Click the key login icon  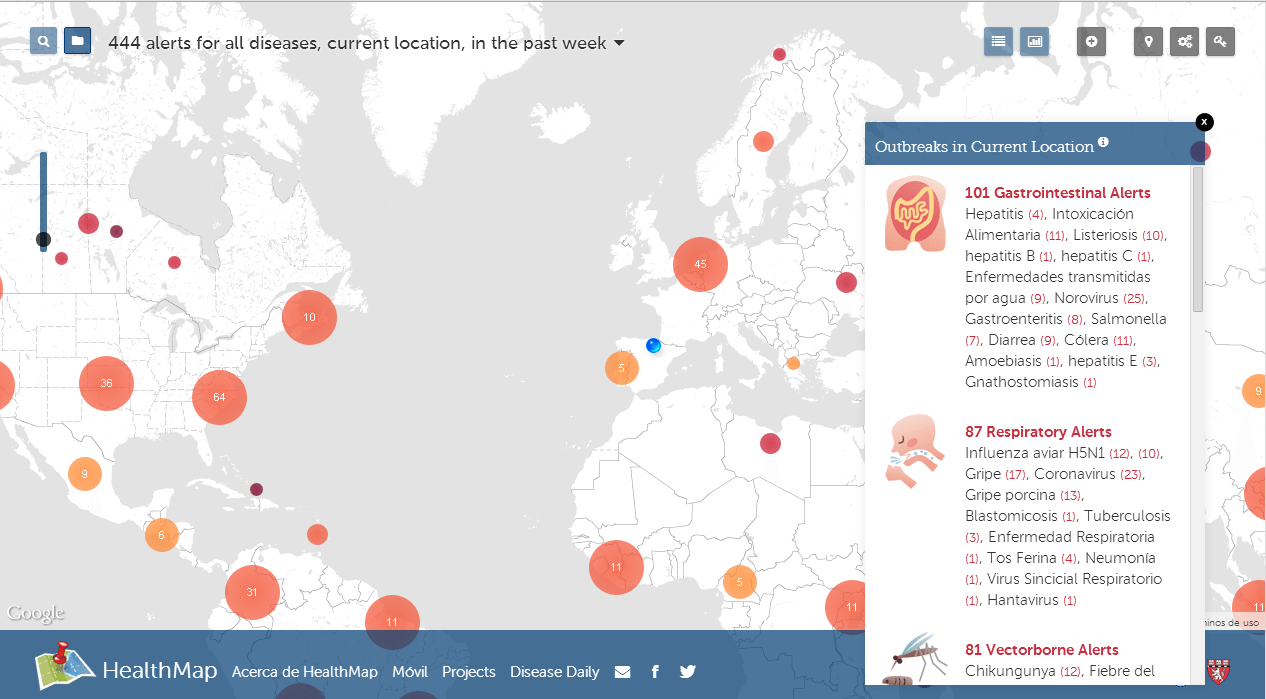1220,41
